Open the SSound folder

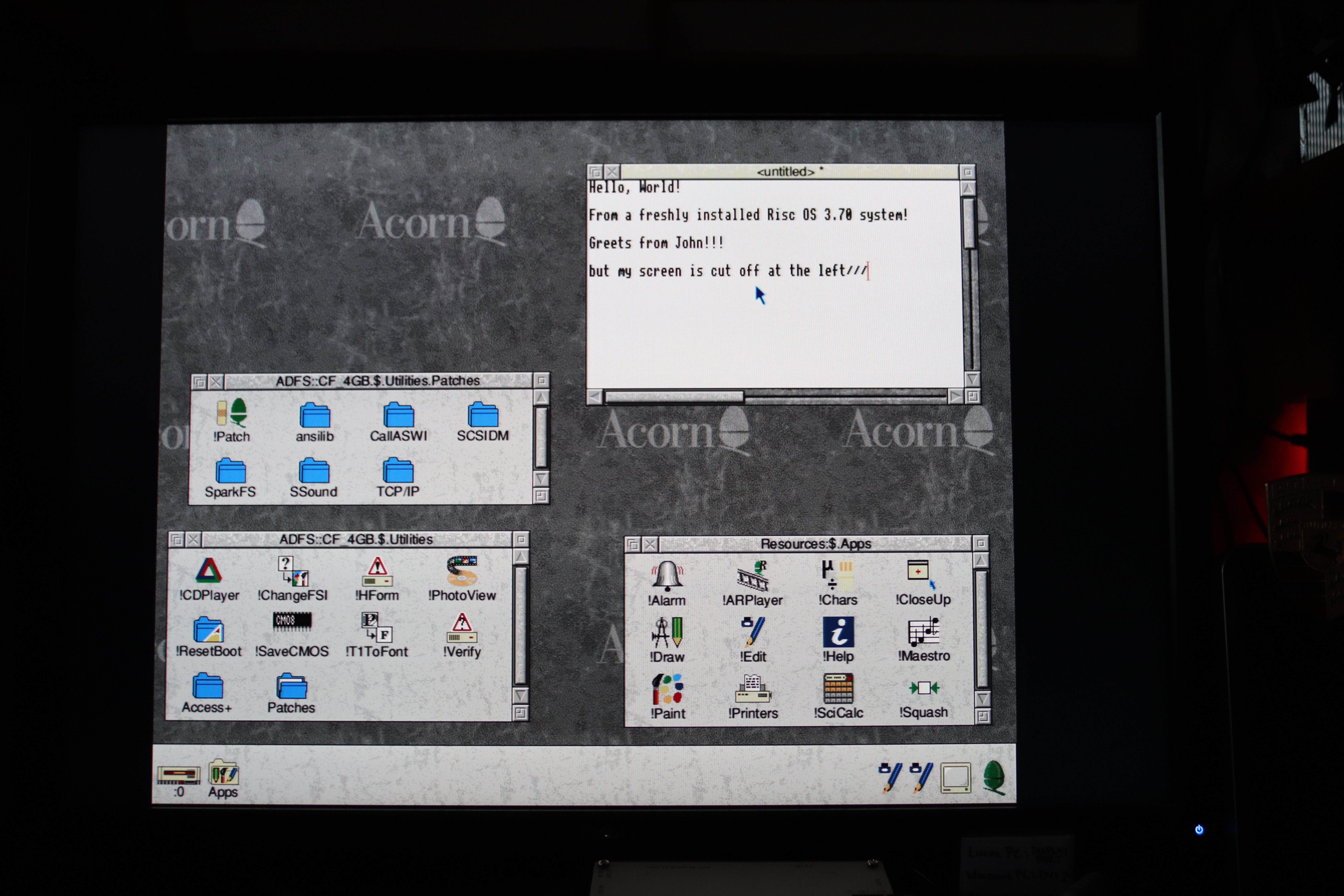click(x=314, y=478)
